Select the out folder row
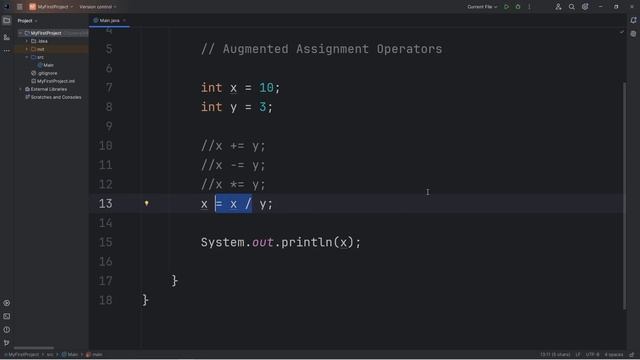Screen dimensions: 640x360 click(51, 49)
